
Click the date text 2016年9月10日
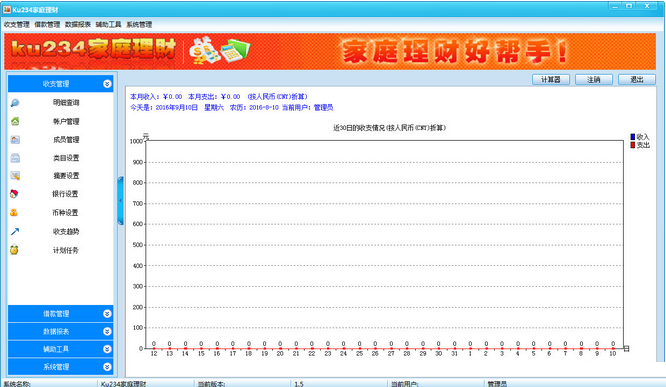coord(177,107)
